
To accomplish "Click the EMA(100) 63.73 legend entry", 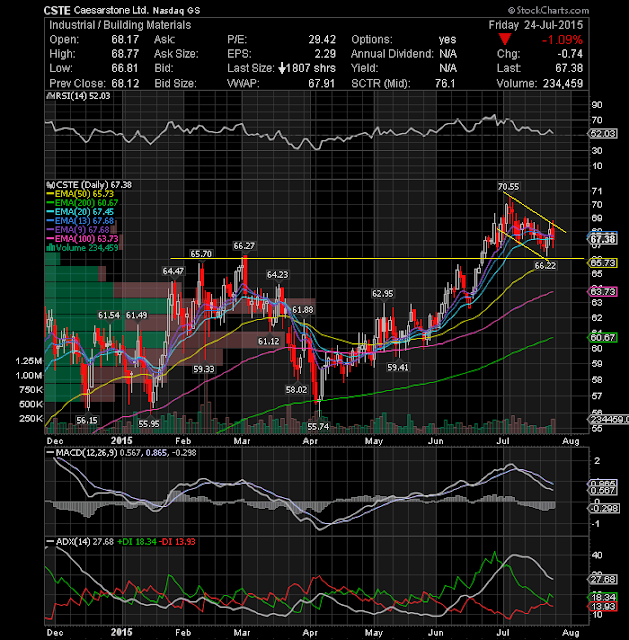I will coord(82,239).
